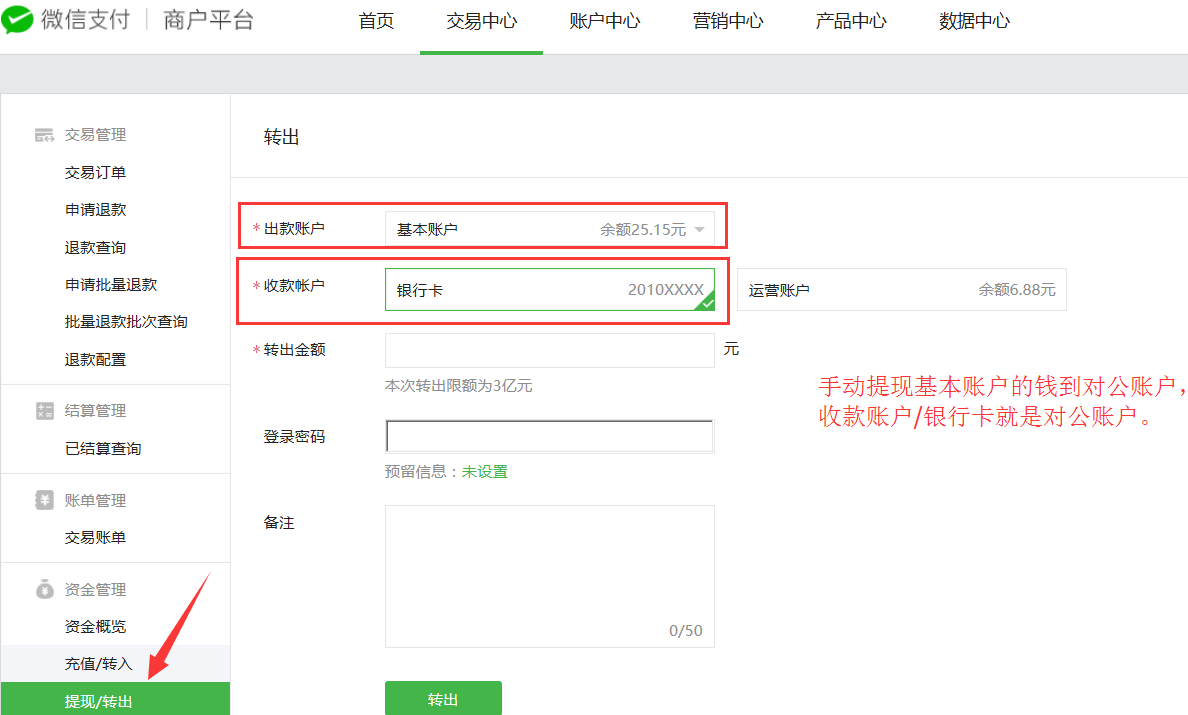Click the 交易管理 section heading
The image size is (1188, 715).
pyautogui.click(x=95, y=135)
